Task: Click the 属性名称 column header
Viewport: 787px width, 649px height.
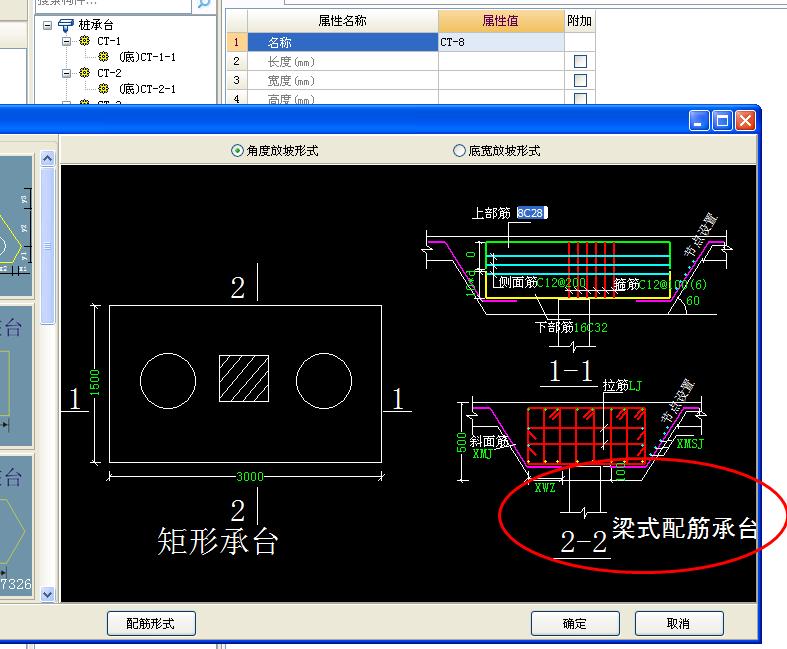Action: point(343,21)
